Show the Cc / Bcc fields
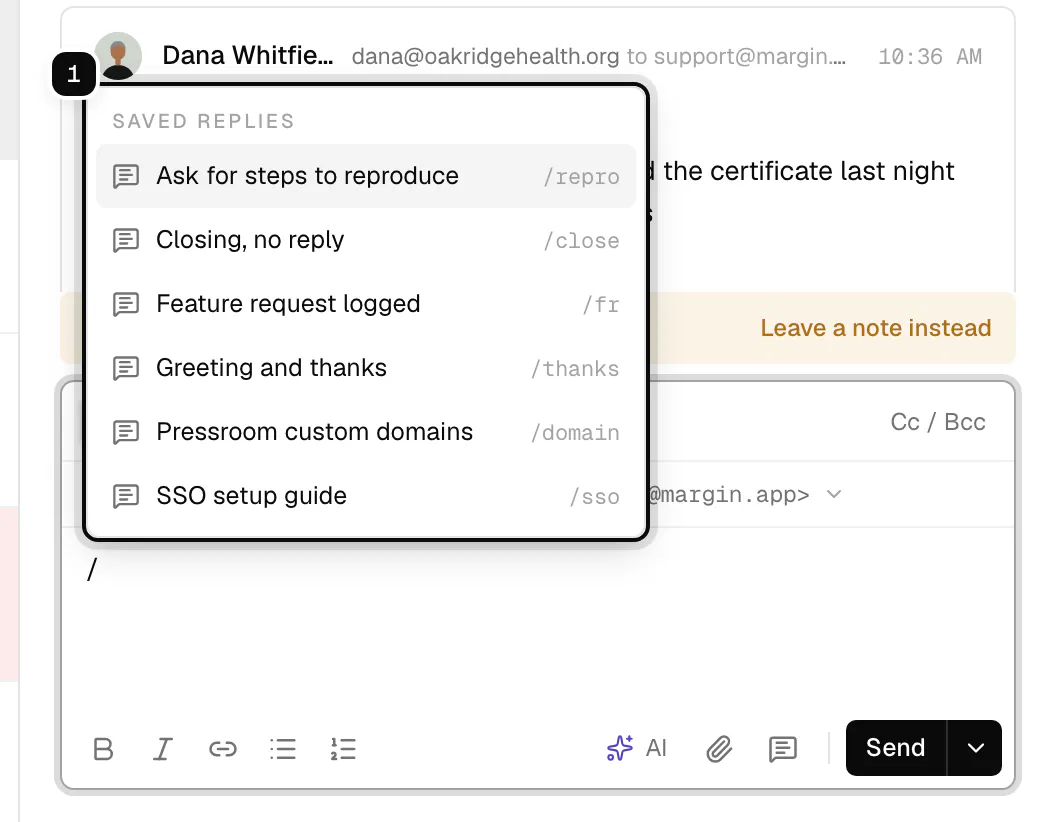The height and width of the screenshot is (822, 1056). click(937, 422)
